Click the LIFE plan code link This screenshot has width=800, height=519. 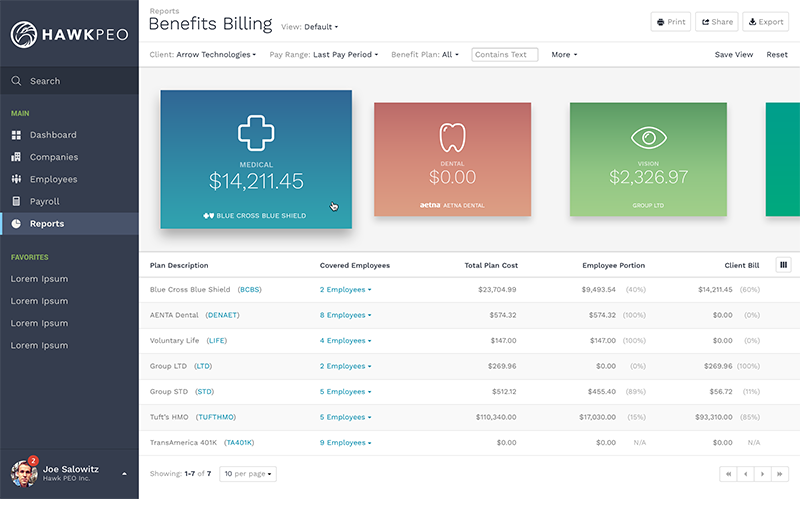[x=217, y=341]
